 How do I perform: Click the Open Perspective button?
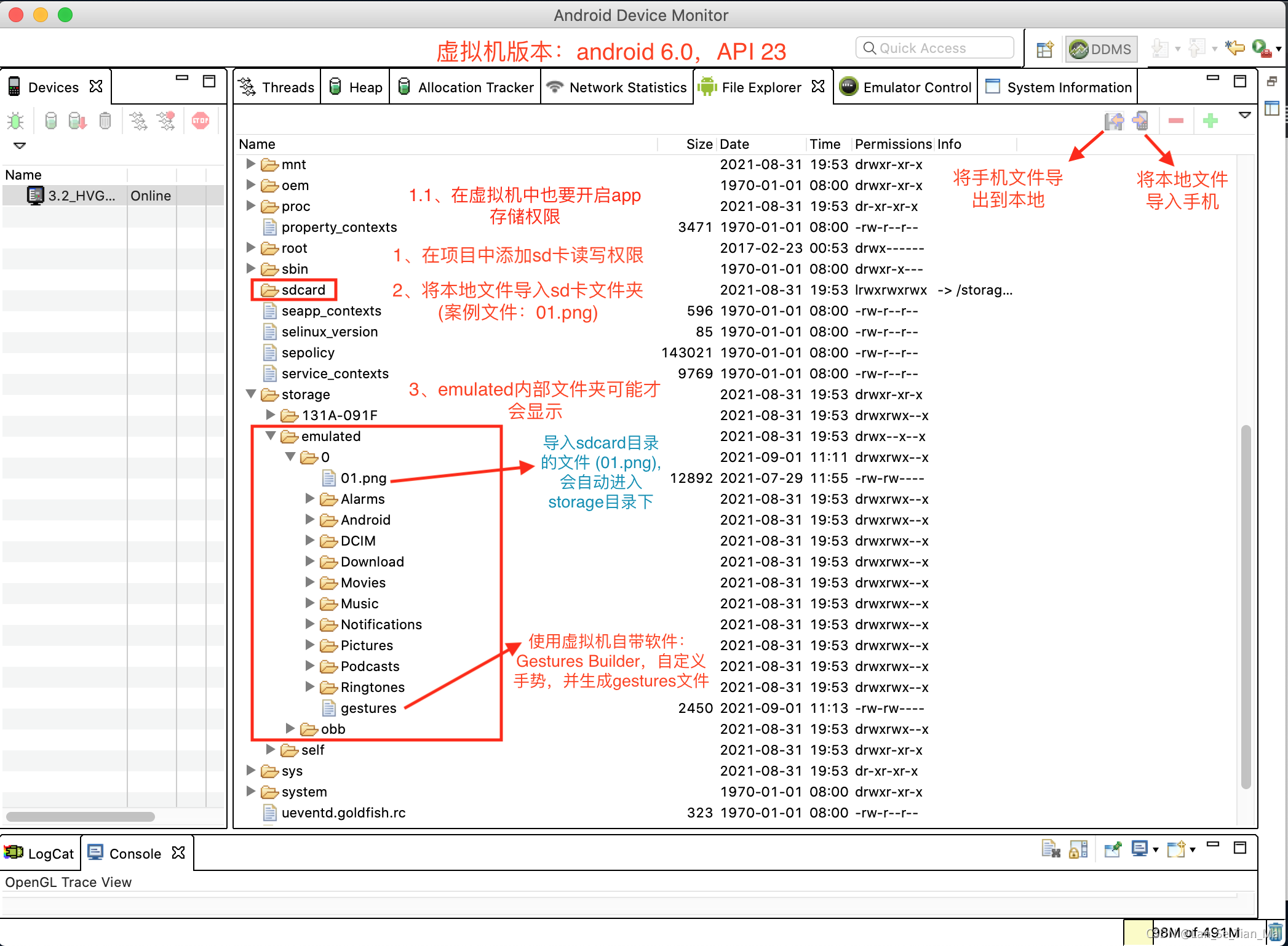(x=1044, y=49)
